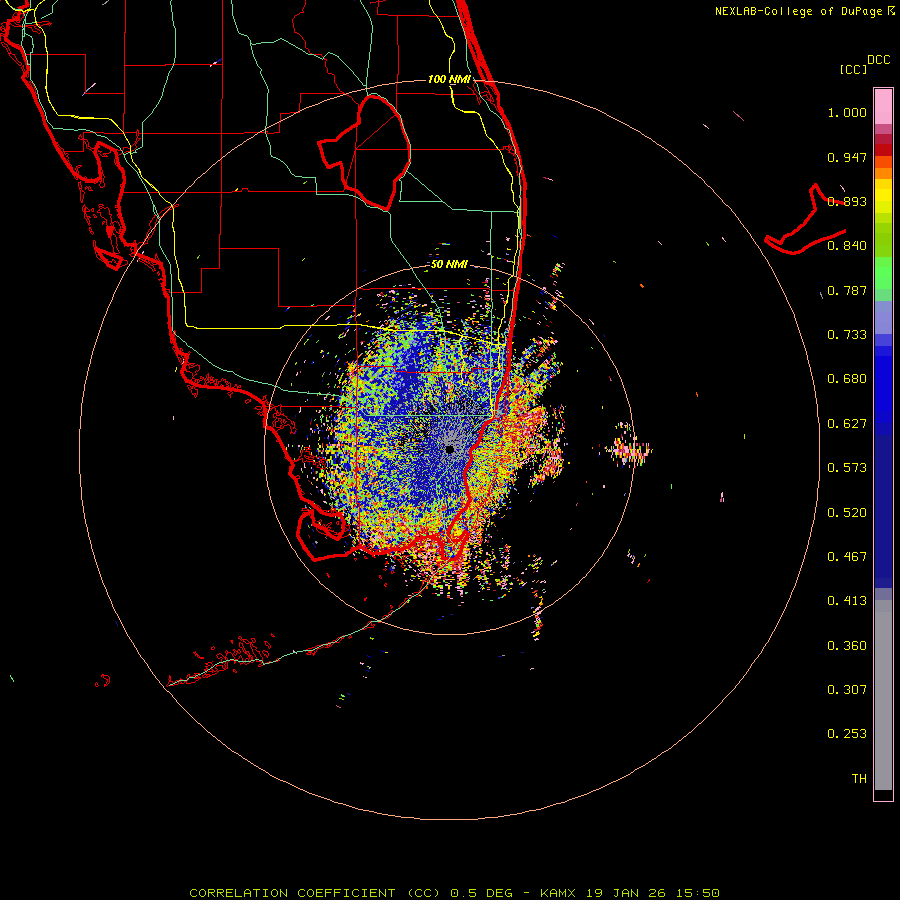Click the 50 NMI range ring label

[x=449, y=265]
